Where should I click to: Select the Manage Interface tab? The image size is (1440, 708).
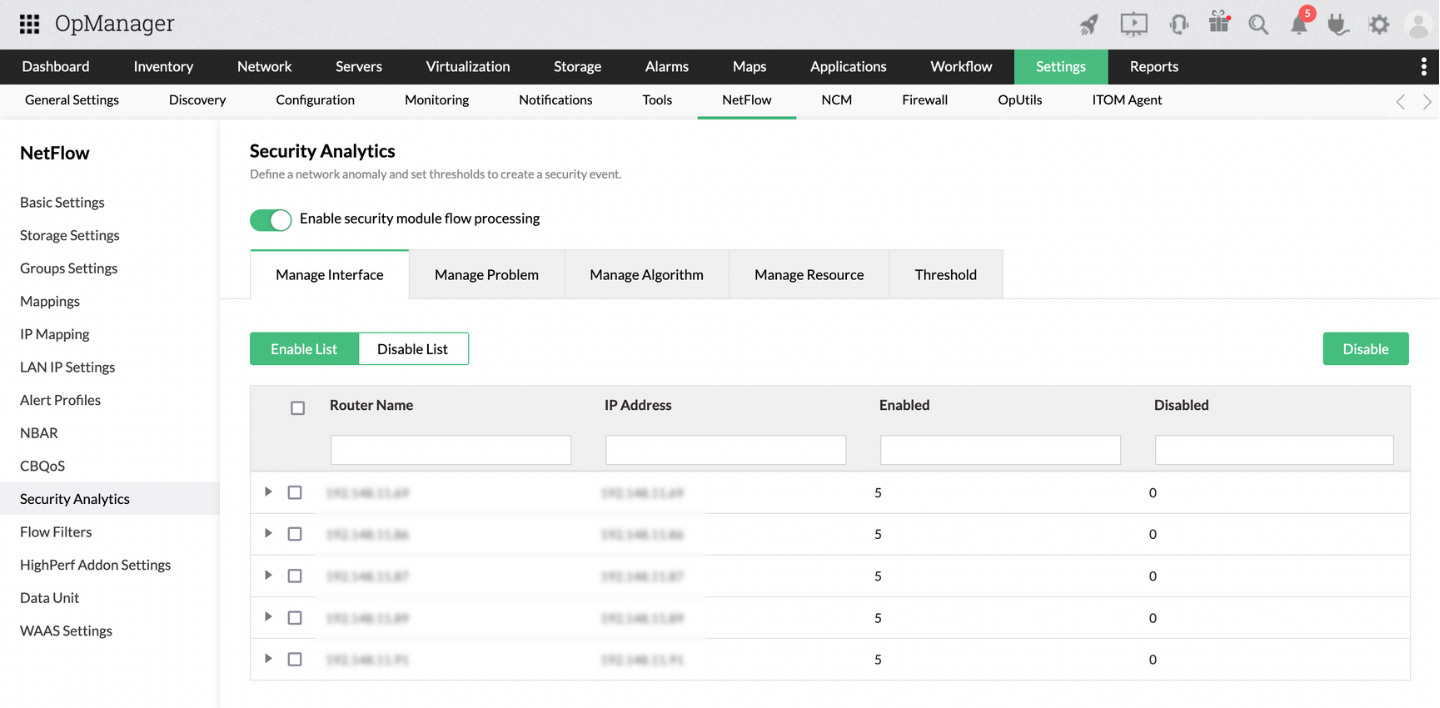(x=329, y=274)
